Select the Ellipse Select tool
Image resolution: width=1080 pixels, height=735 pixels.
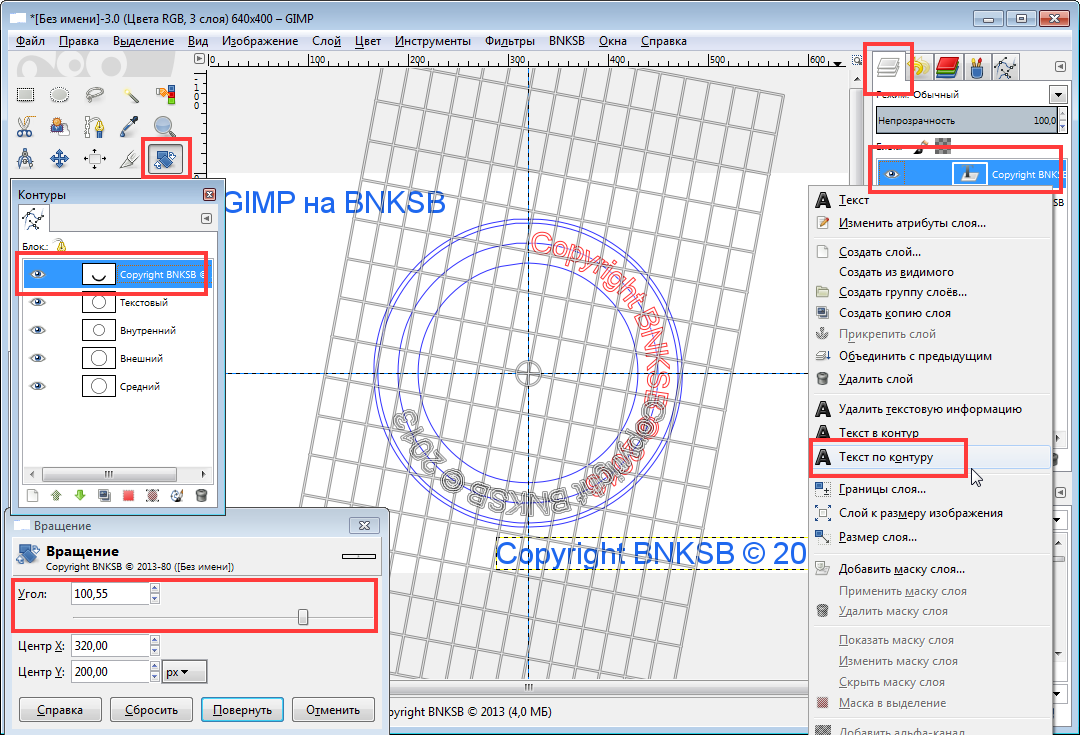[60, 94]
